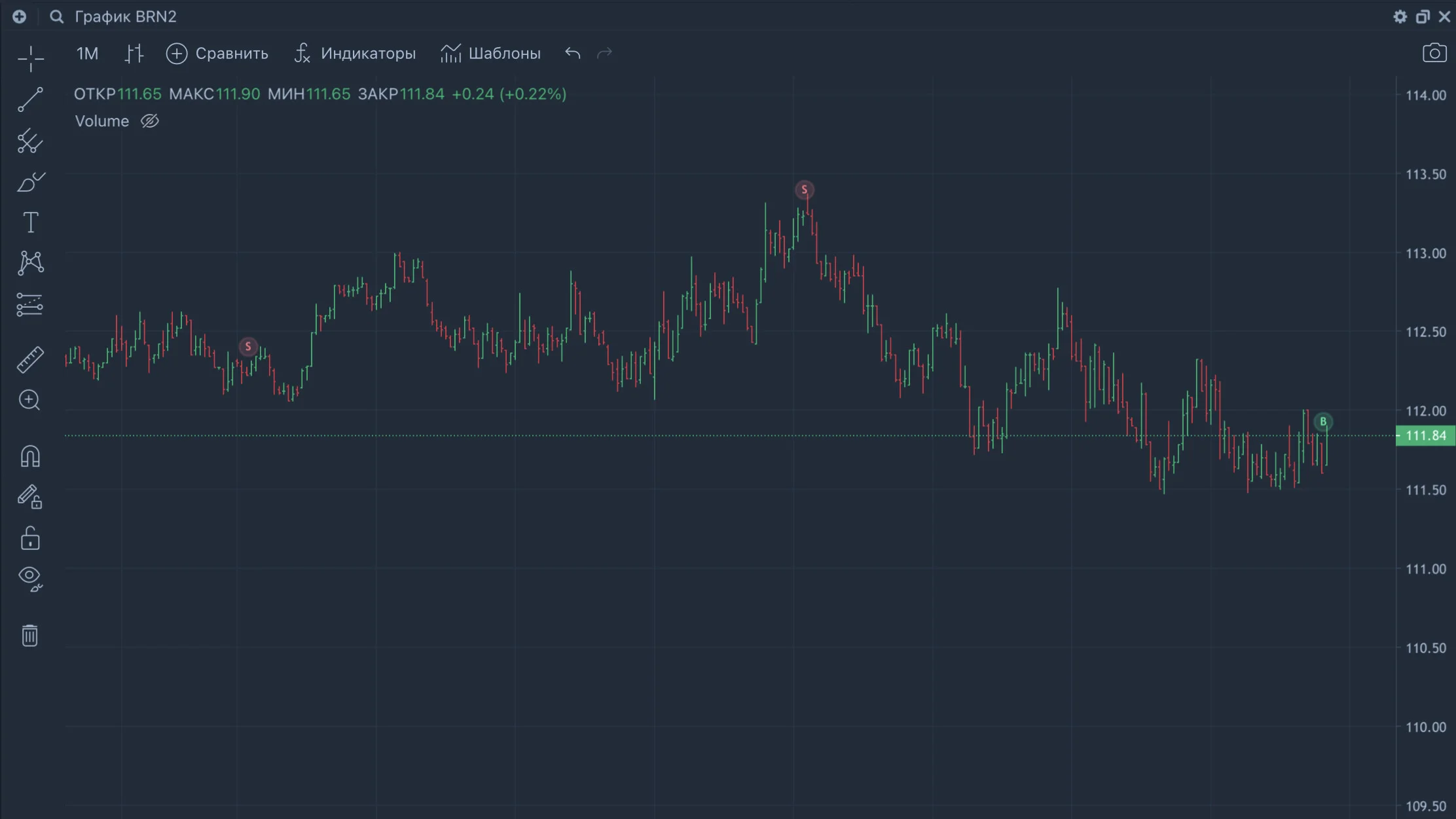The image size is (1456, 819).
Task: Search for a ticker symbol
Action: tap(57, 17)
